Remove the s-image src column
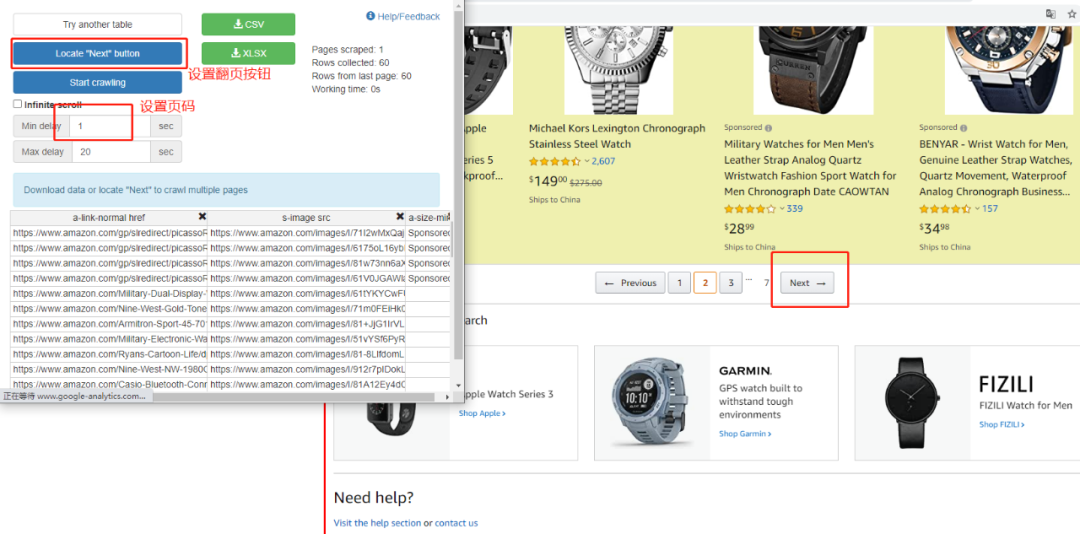 [399, 217]
